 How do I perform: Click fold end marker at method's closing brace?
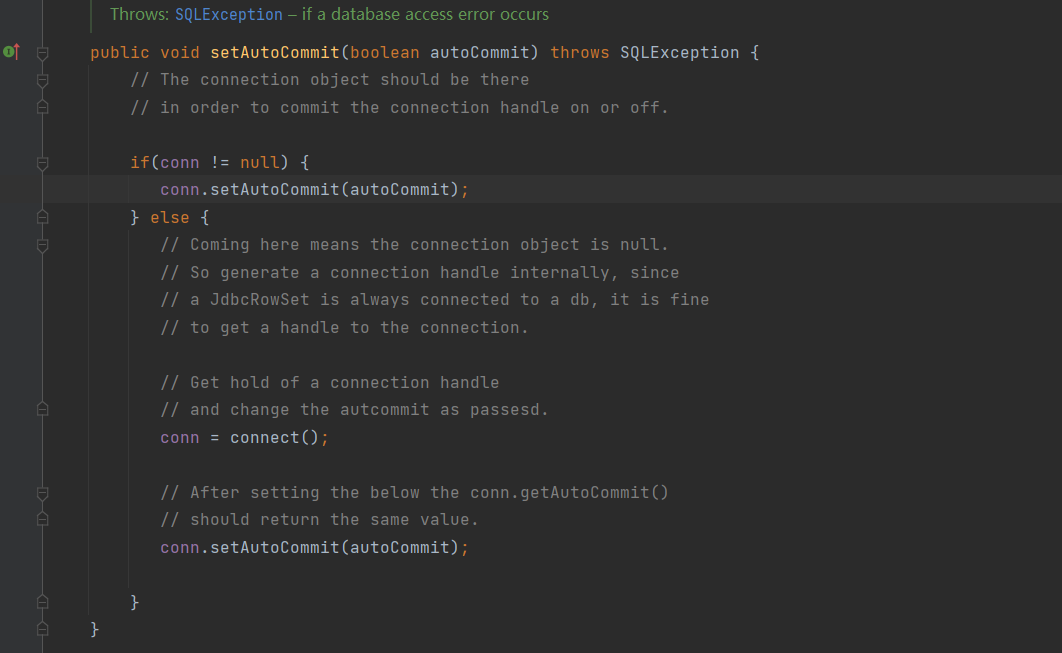[x=42, y=629]
